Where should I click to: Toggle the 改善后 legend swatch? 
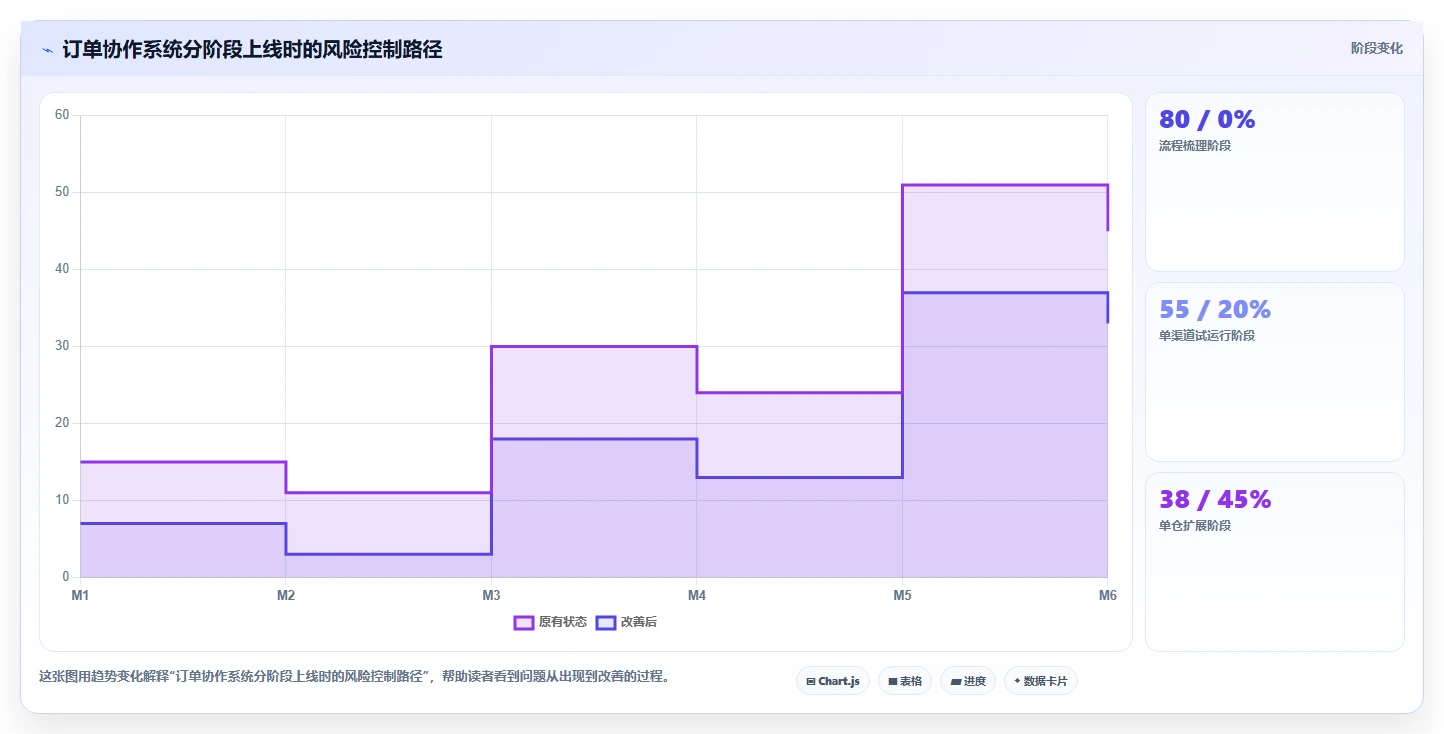606,622
